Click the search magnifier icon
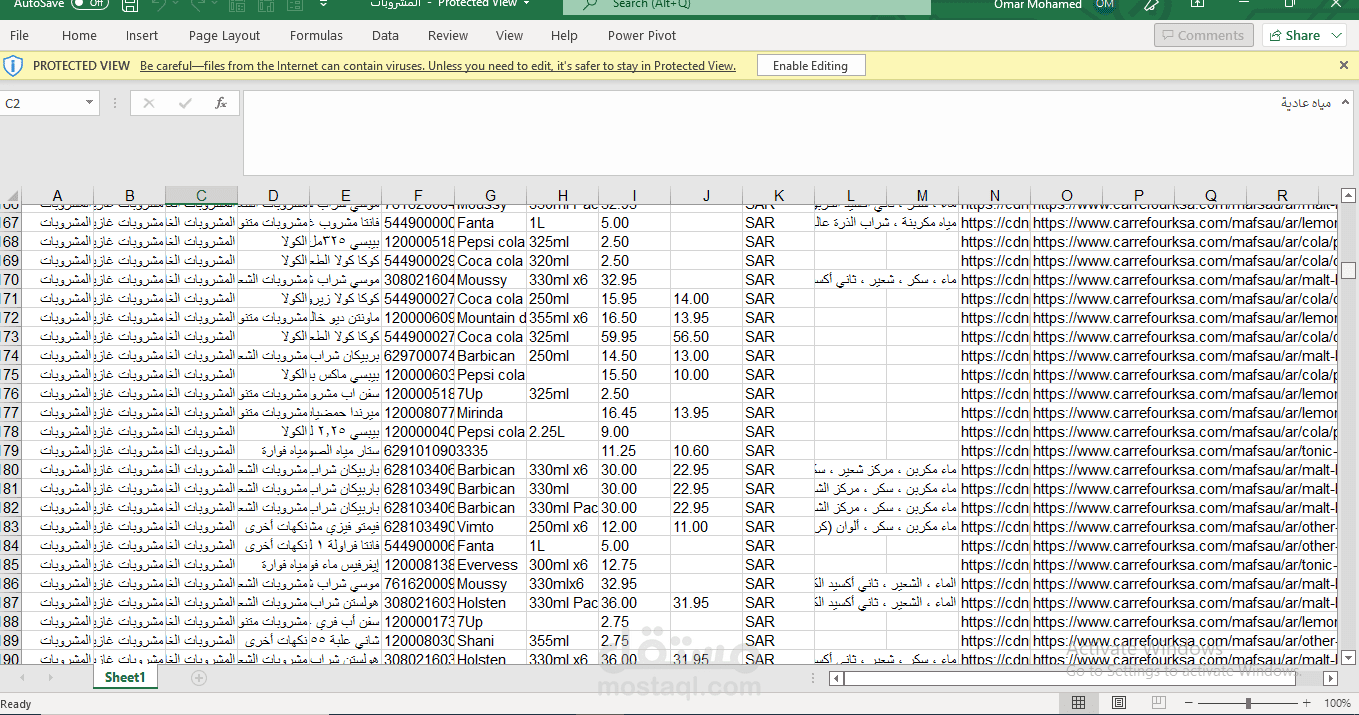The image size is (1359, 715). 591,4
